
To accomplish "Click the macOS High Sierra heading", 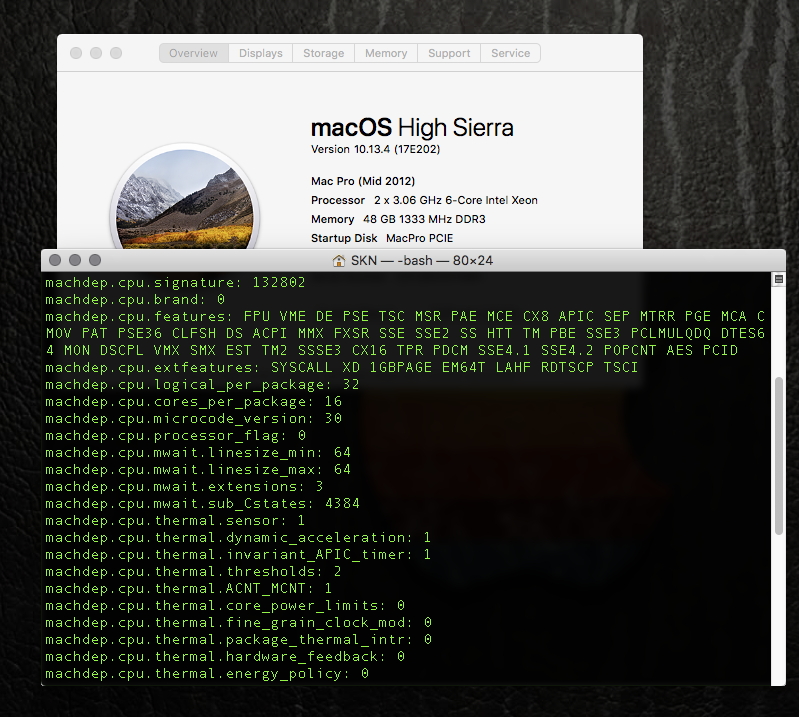I will tap(412, 127).
